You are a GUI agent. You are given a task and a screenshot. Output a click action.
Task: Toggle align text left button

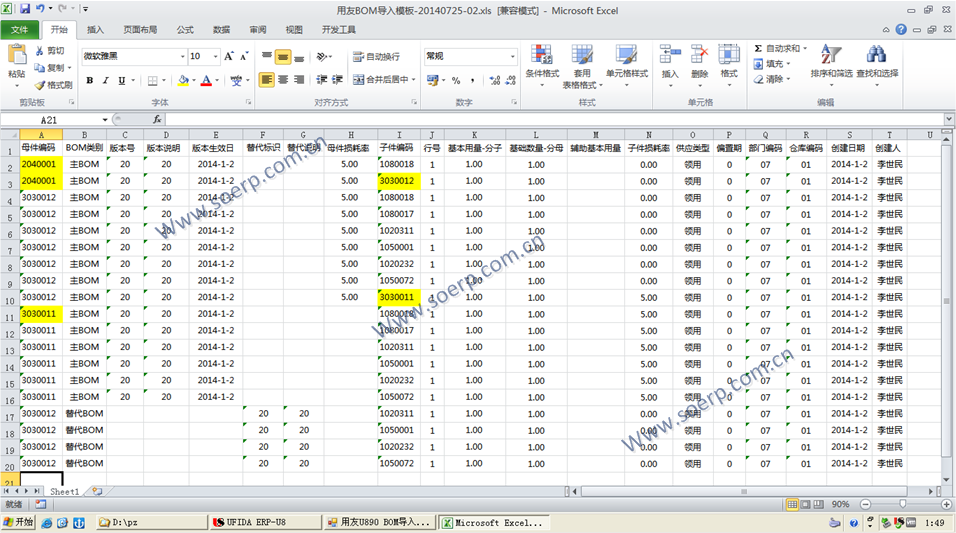(x=266, y=80)
